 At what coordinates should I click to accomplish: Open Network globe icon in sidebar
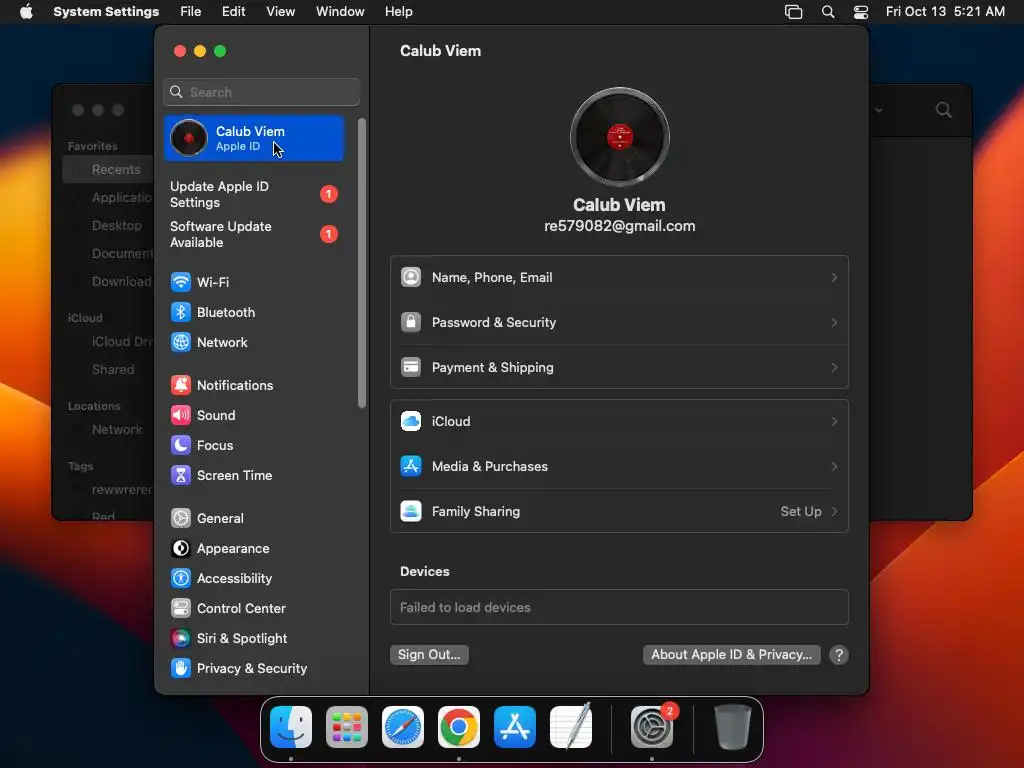coord(180,342)
